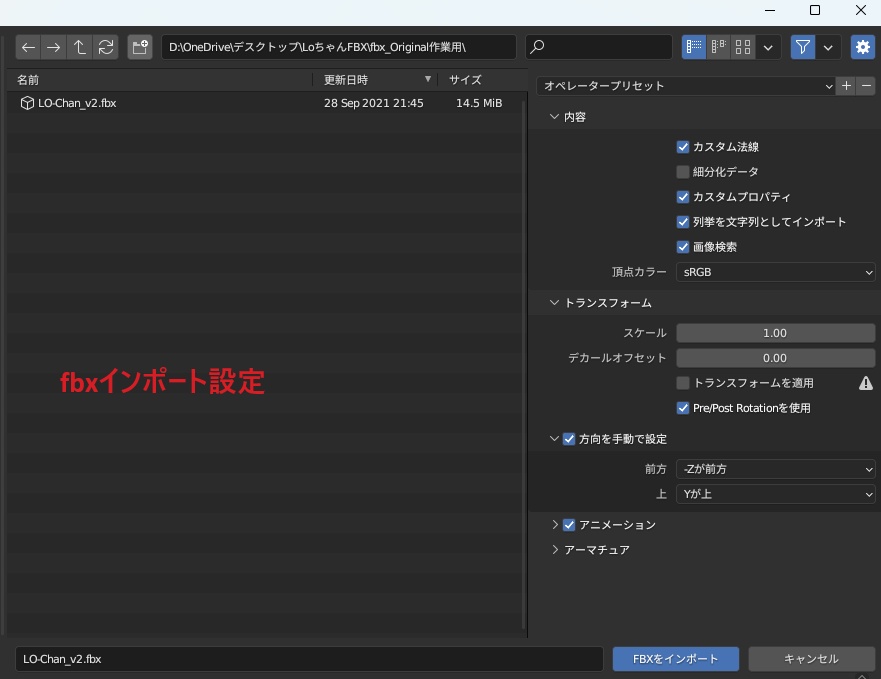The height and width of the screenshot is (679, 881).
Task: Click the FBXをインポート button
Action: click(x=675, y=658)
